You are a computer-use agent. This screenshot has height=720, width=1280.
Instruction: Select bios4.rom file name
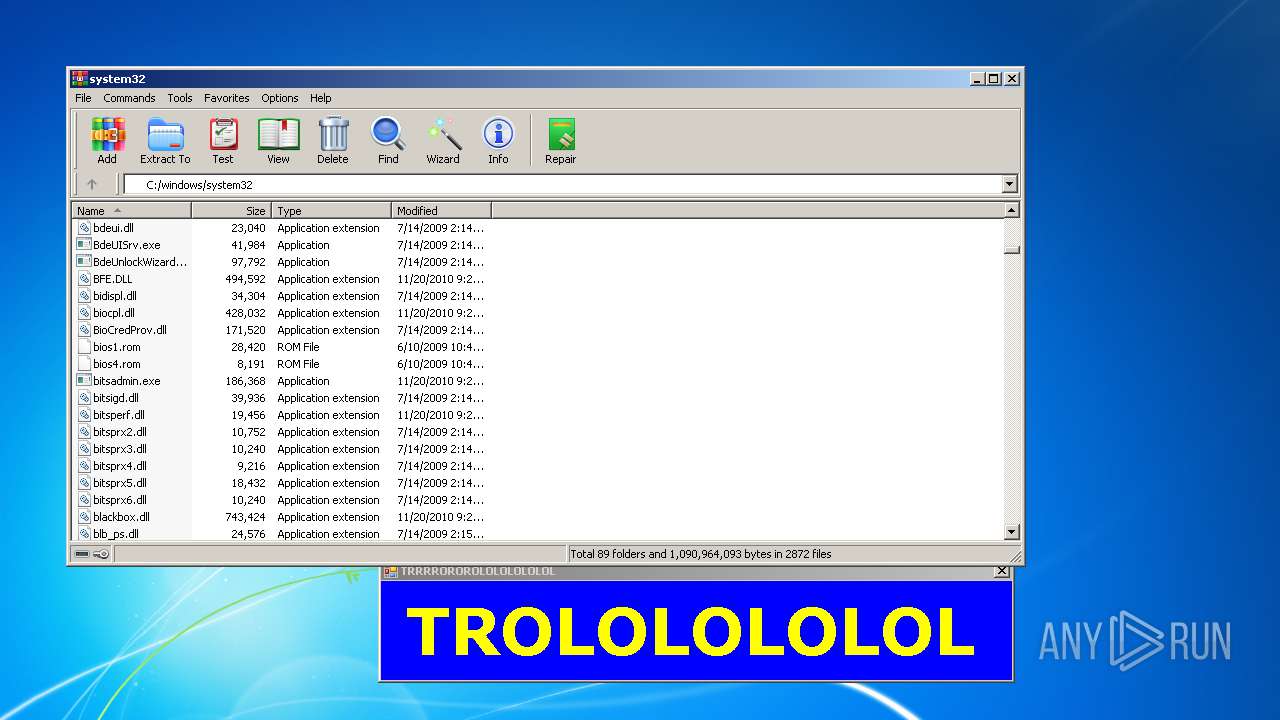click(117, 364)
